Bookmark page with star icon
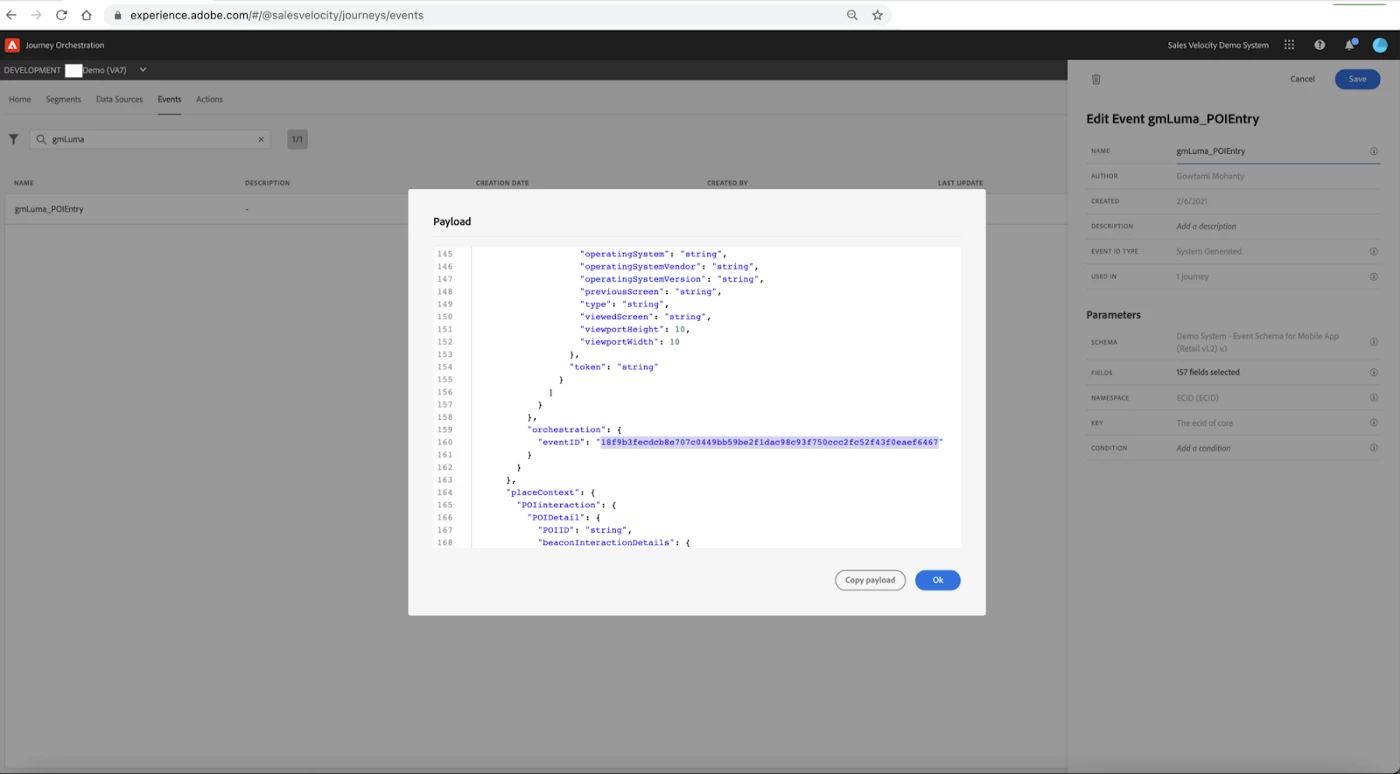1400x774 pixels. [877, 15]
